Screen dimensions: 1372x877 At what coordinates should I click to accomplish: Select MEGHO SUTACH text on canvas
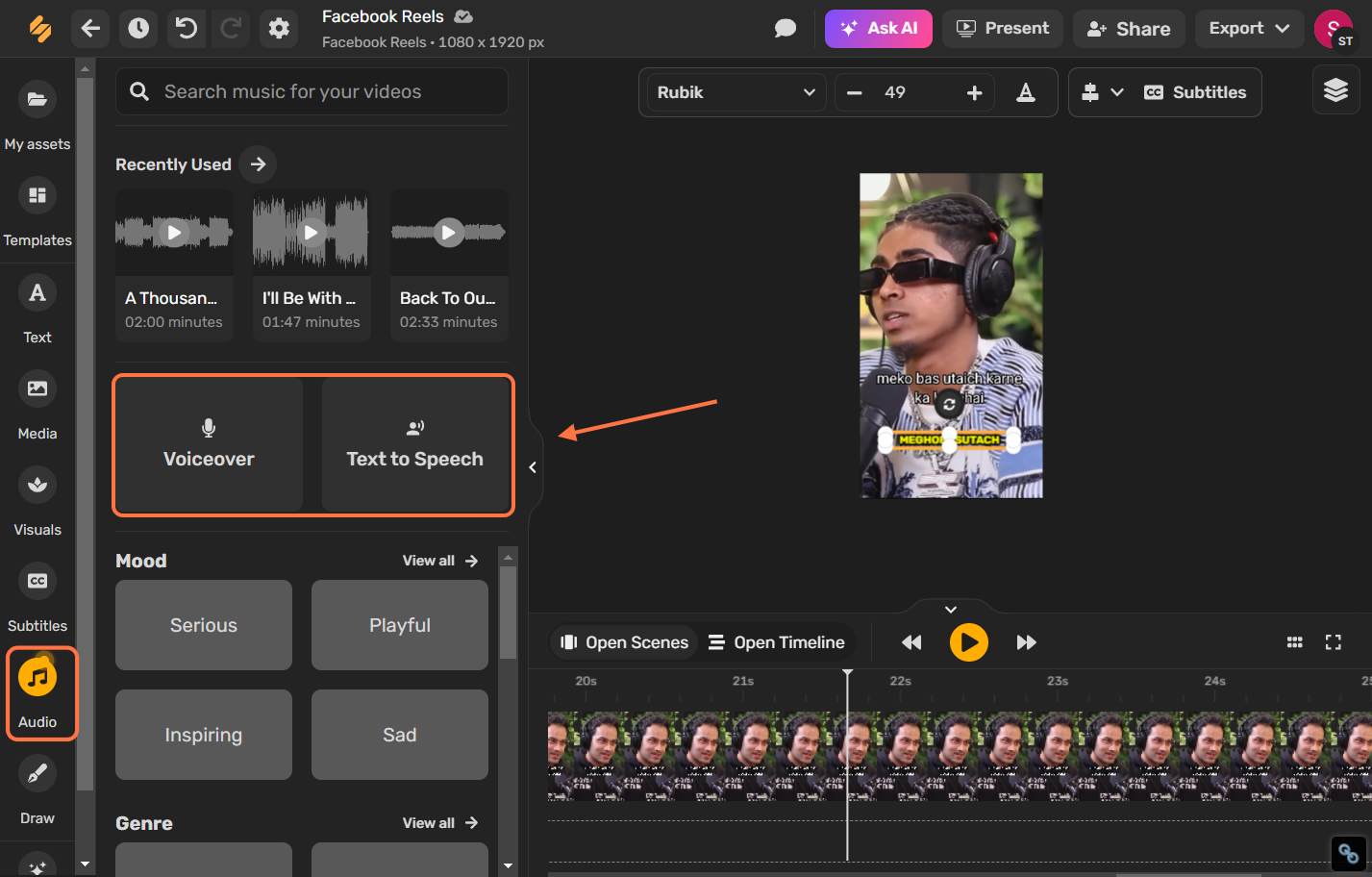click(949, 439)
